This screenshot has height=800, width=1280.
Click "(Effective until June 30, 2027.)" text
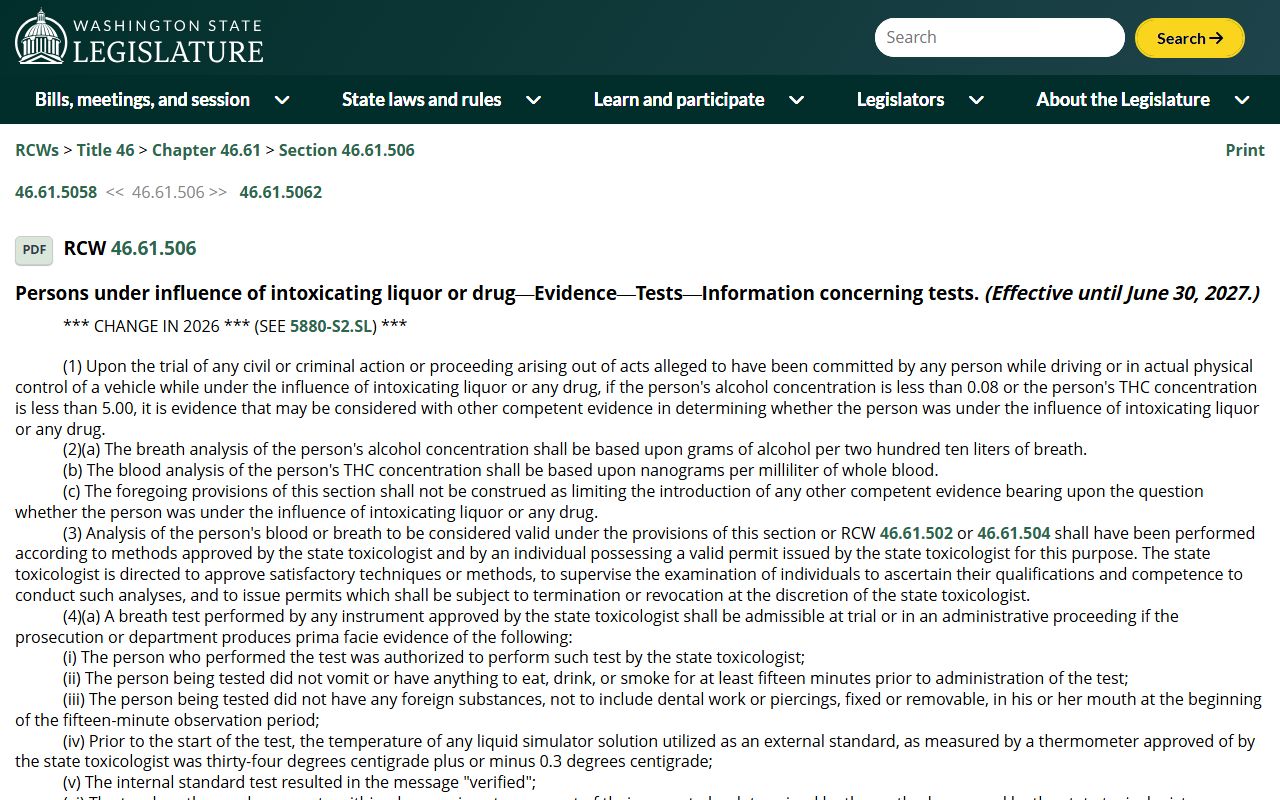point(1122,293)
